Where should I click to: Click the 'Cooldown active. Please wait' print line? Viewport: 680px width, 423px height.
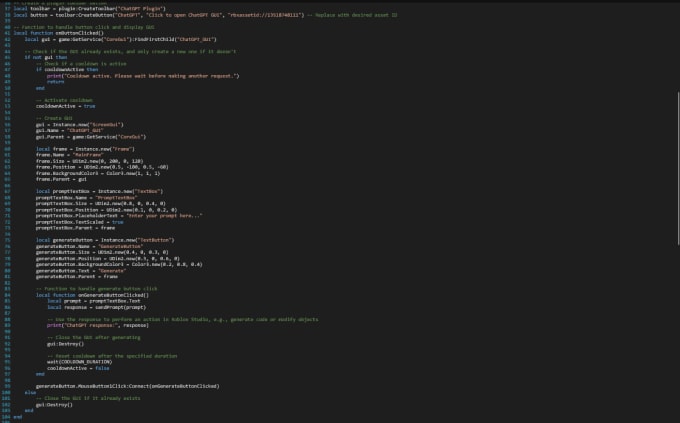143,76
